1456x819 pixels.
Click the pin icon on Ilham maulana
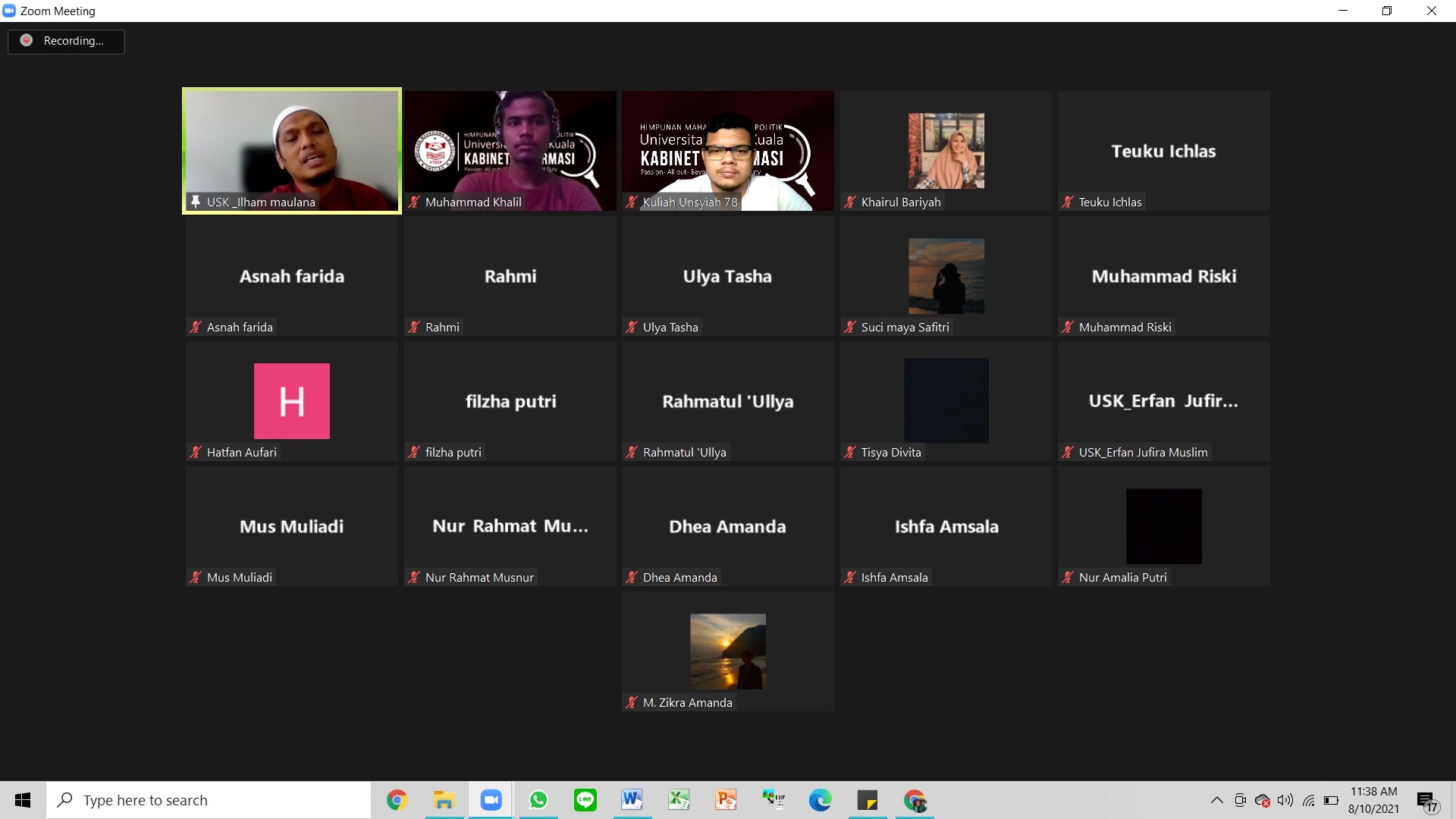(196, 202)
